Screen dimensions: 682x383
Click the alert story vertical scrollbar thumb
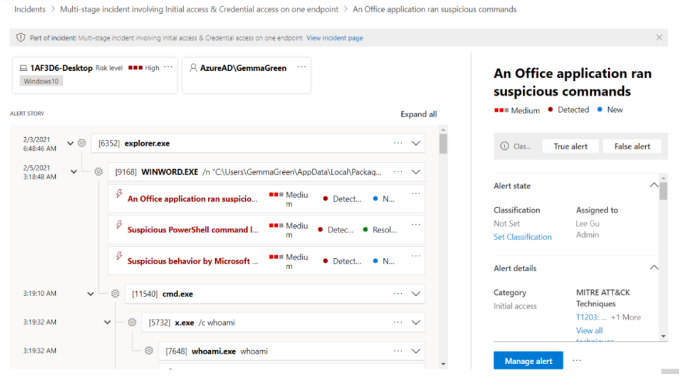tap(443, 144)
